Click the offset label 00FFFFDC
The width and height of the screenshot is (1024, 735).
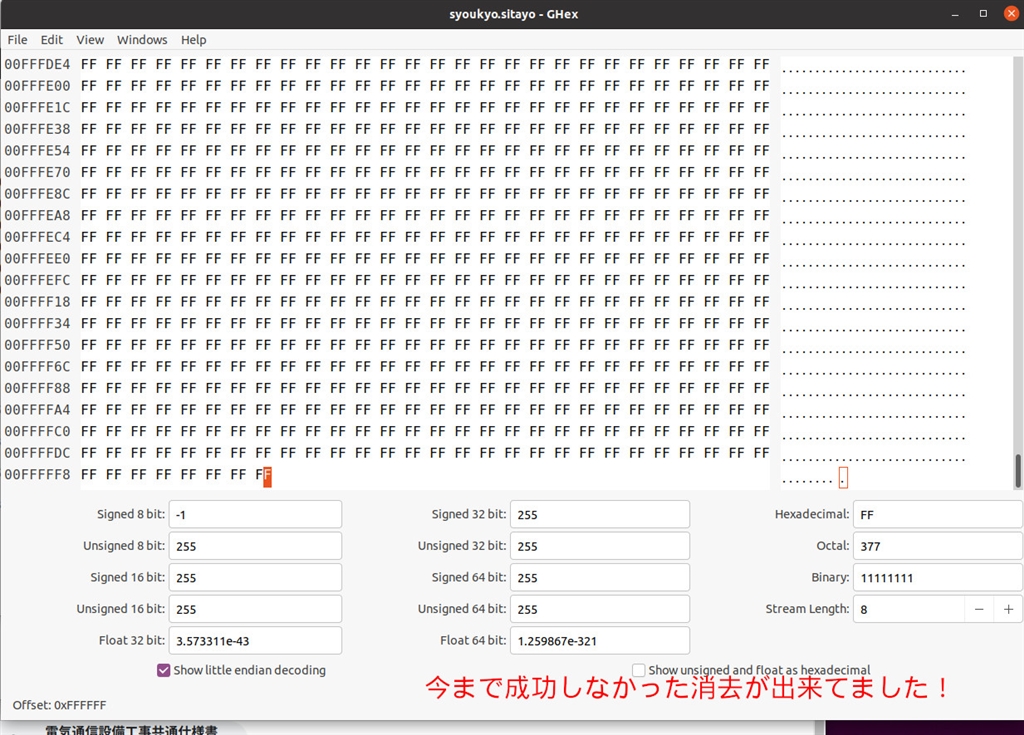point(37,453)
